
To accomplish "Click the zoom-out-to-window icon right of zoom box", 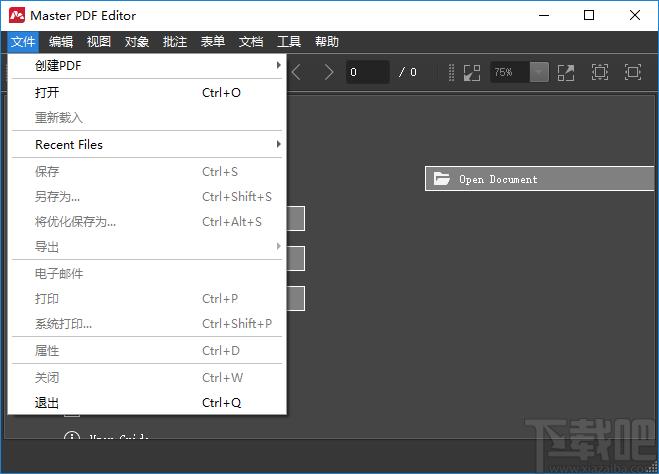I will (x=566, y=73).
